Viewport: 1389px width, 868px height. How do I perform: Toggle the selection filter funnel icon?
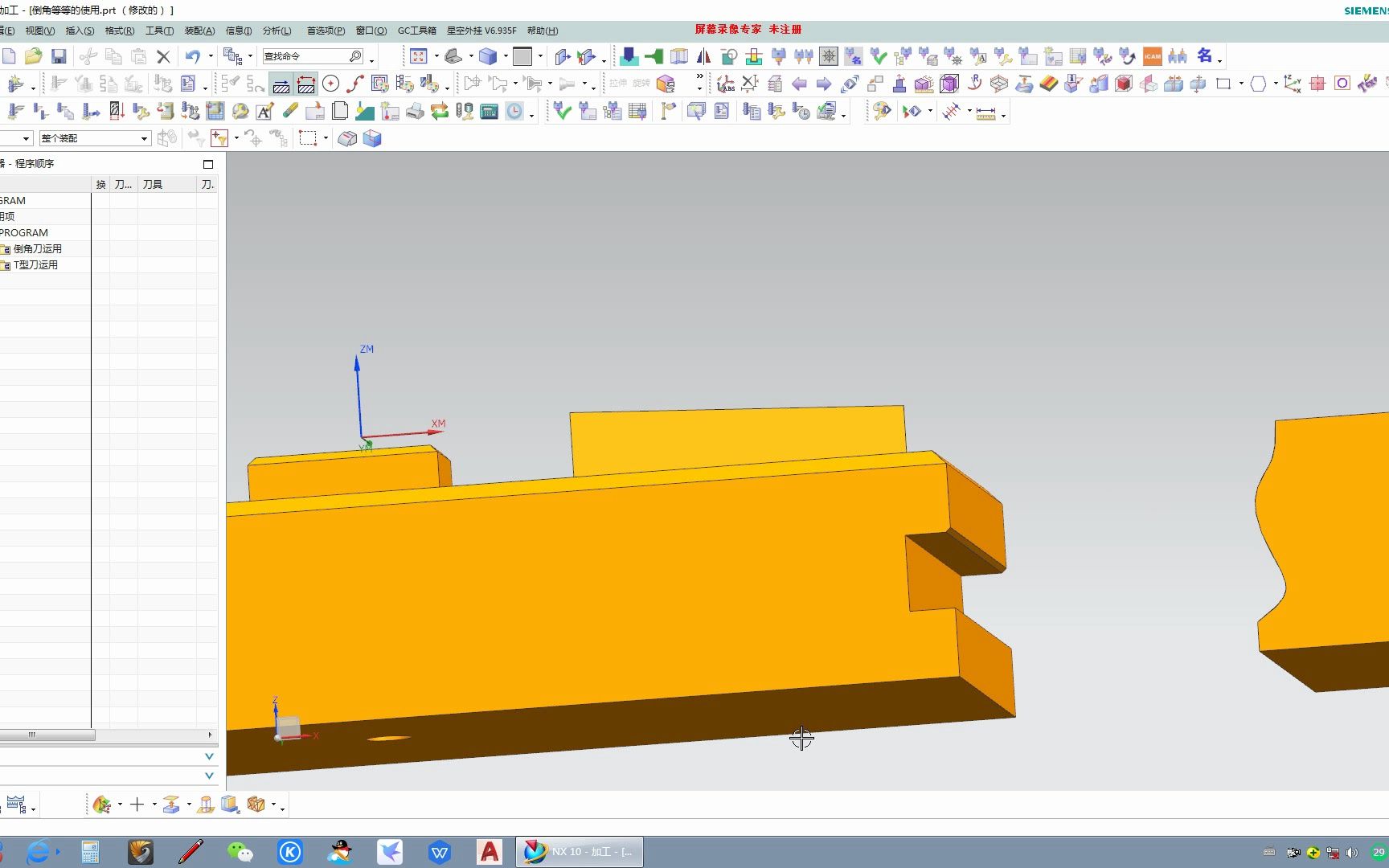219,138
